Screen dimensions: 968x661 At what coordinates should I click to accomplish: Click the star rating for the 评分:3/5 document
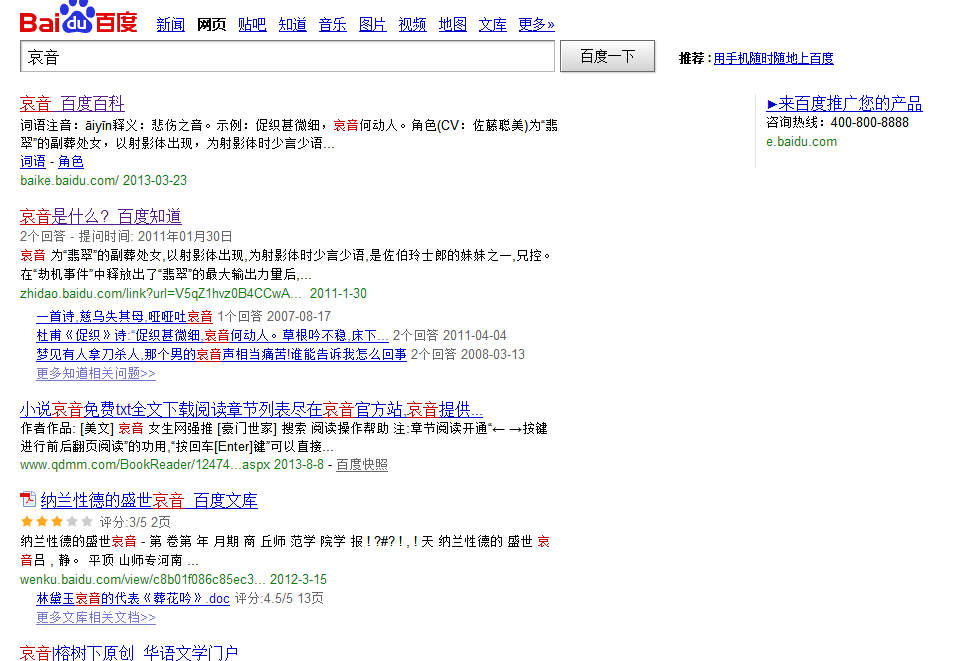(x=57, y=522)
